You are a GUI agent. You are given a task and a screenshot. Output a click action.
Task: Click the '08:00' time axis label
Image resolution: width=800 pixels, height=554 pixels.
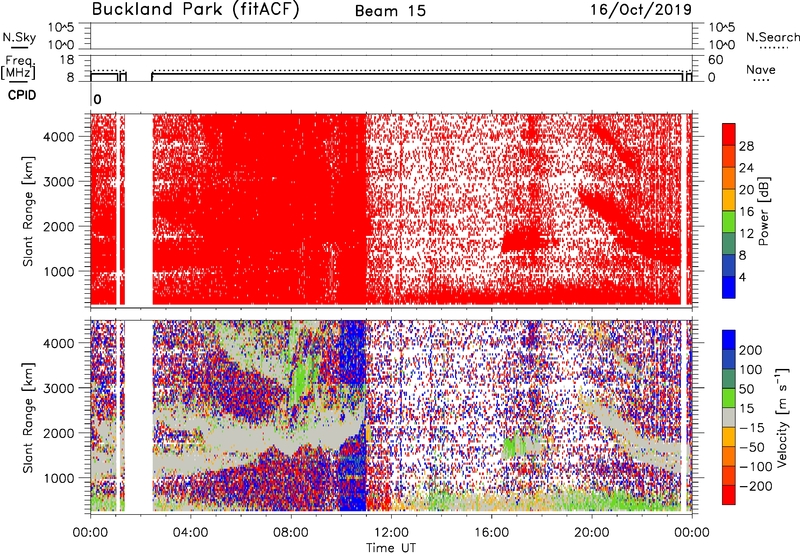pos(291,533)
